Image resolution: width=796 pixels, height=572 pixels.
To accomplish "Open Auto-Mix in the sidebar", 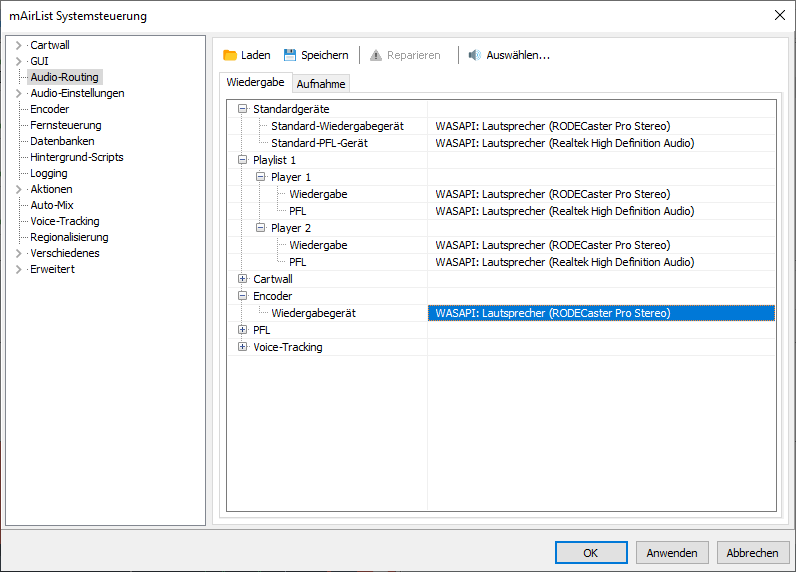I will pos(52,205).
